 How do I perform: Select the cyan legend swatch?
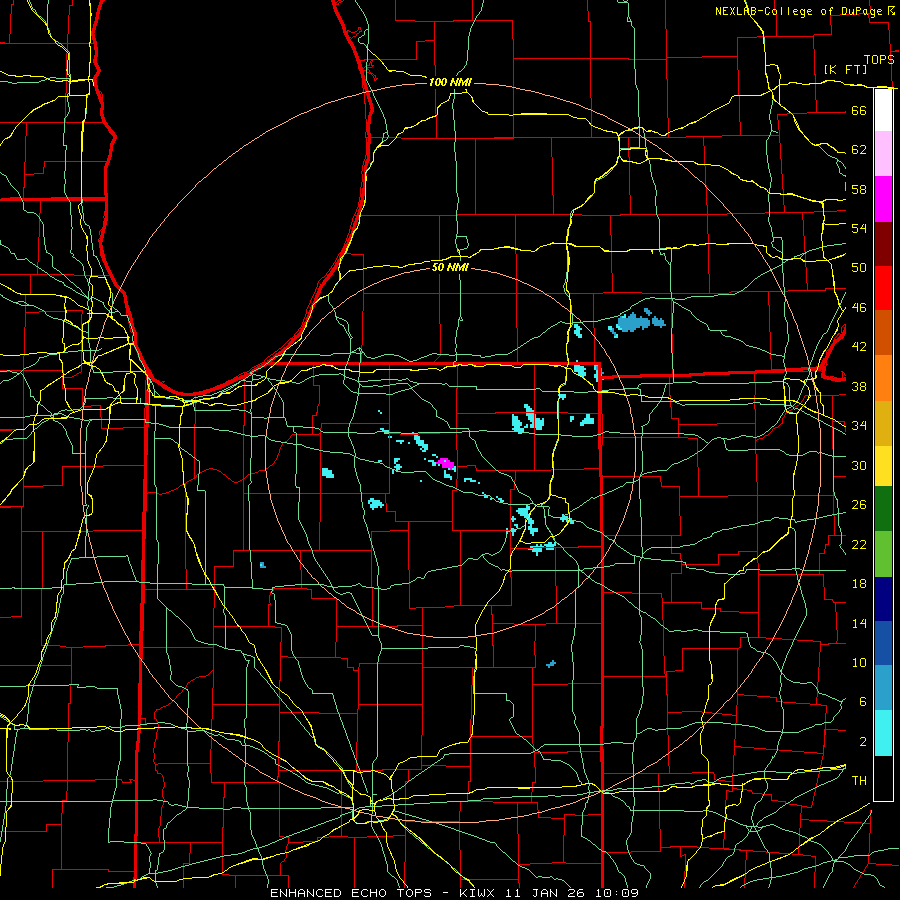(x=883, y=733)
